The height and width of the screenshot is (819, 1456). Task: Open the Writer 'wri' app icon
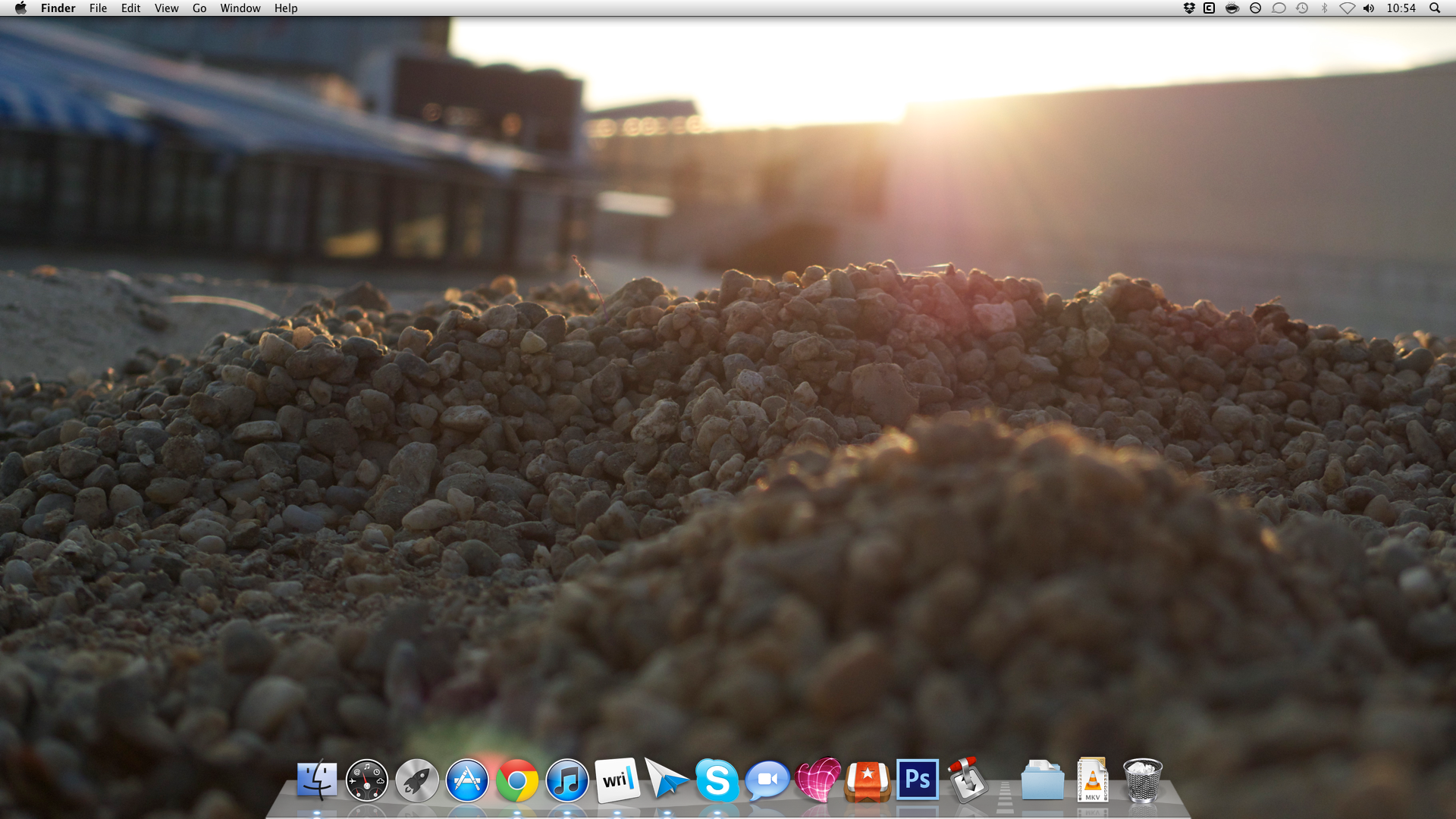click(617, 780)
